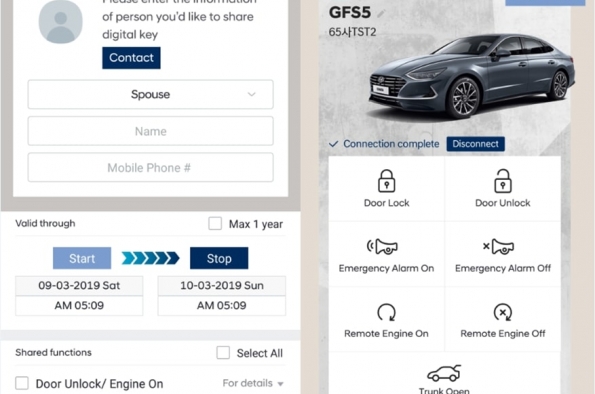This screenshot has width=595, height=394.
Task: Select the Stop validity tab
Action: 219,258
